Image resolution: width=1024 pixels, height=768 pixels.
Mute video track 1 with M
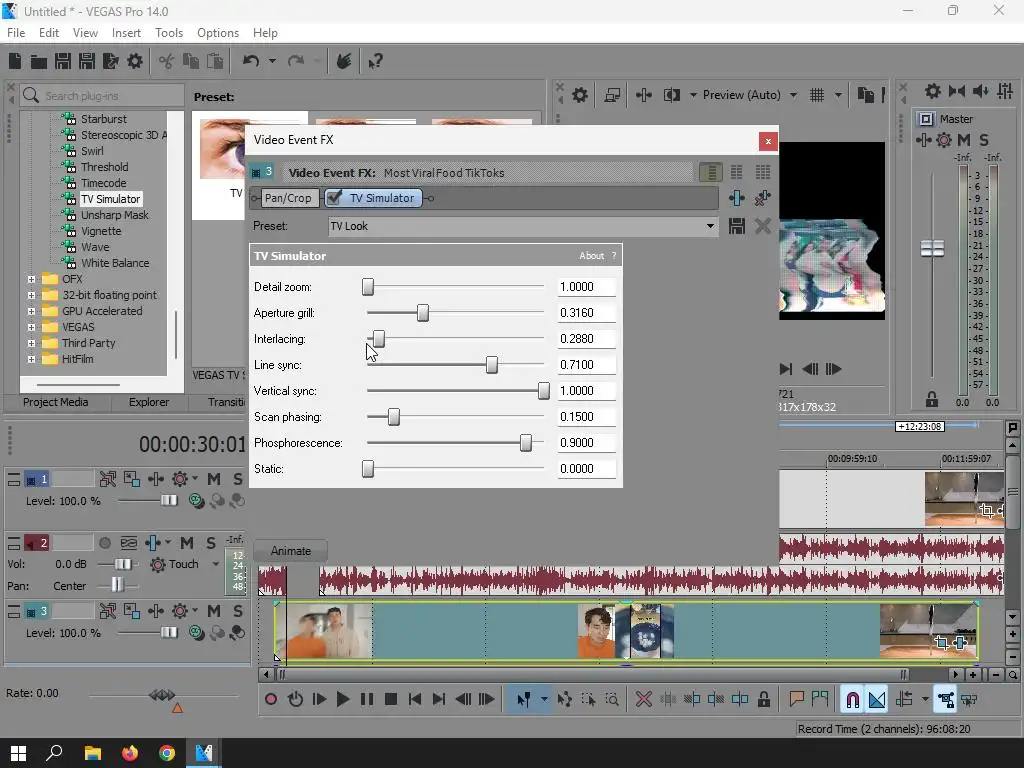pyautogui.click(x=214, y=479)
